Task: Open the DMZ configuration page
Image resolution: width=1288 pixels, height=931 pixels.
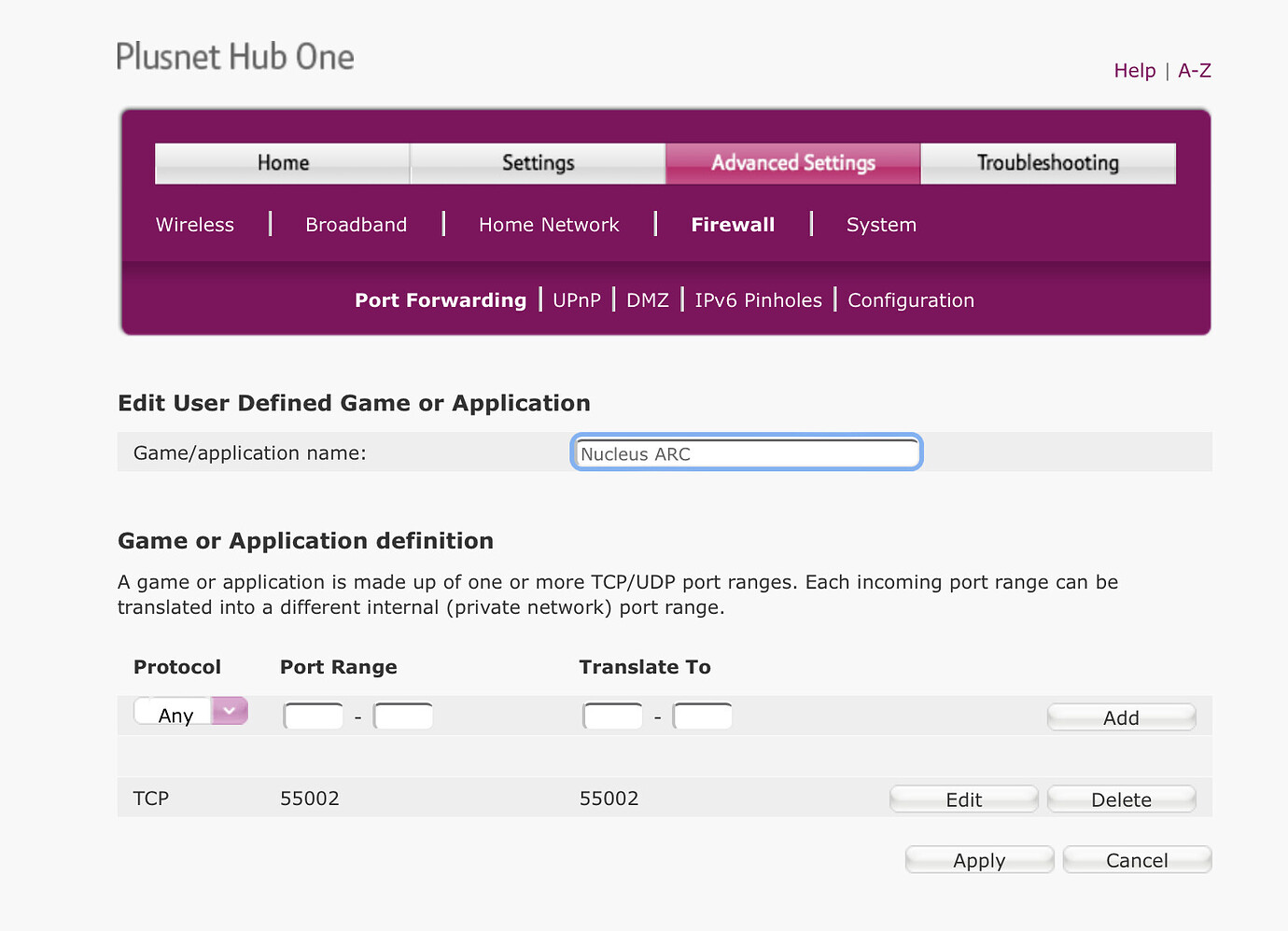Action: pos(648,299)
